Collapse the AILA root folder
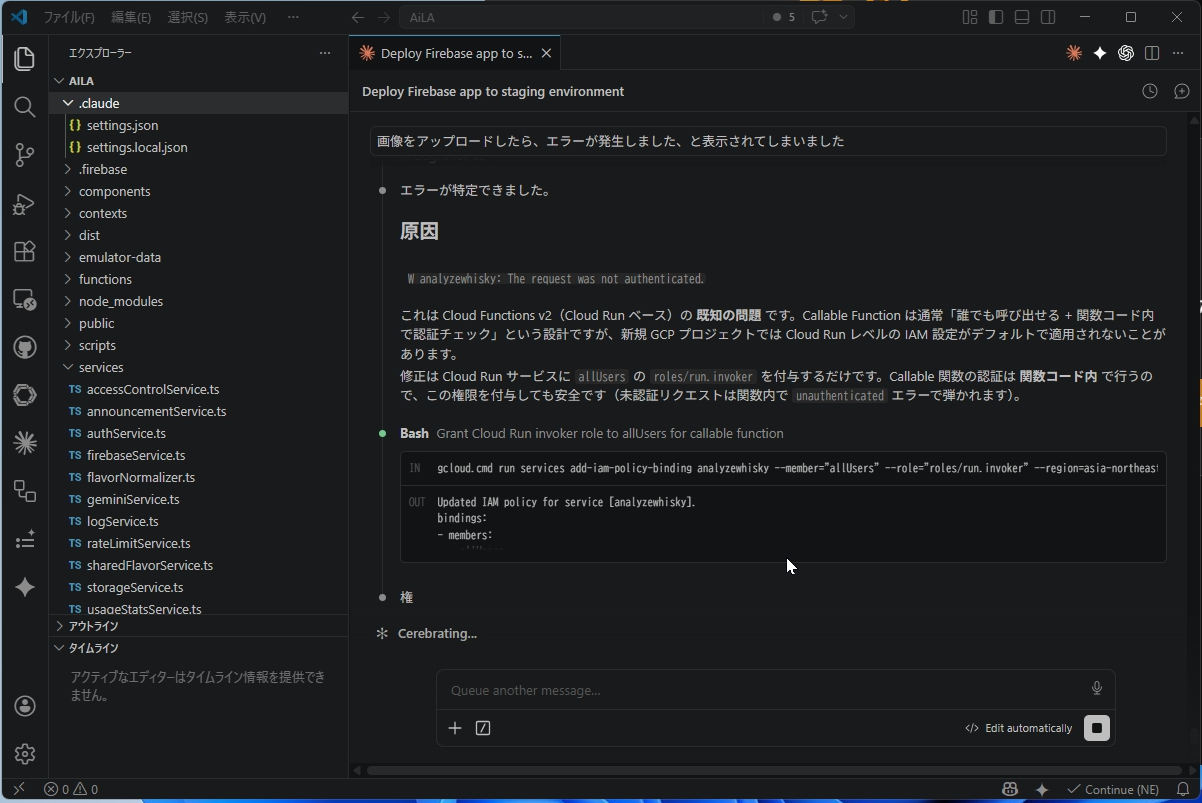This screenshot has height=803, width=1202. [x=198, y=81]
